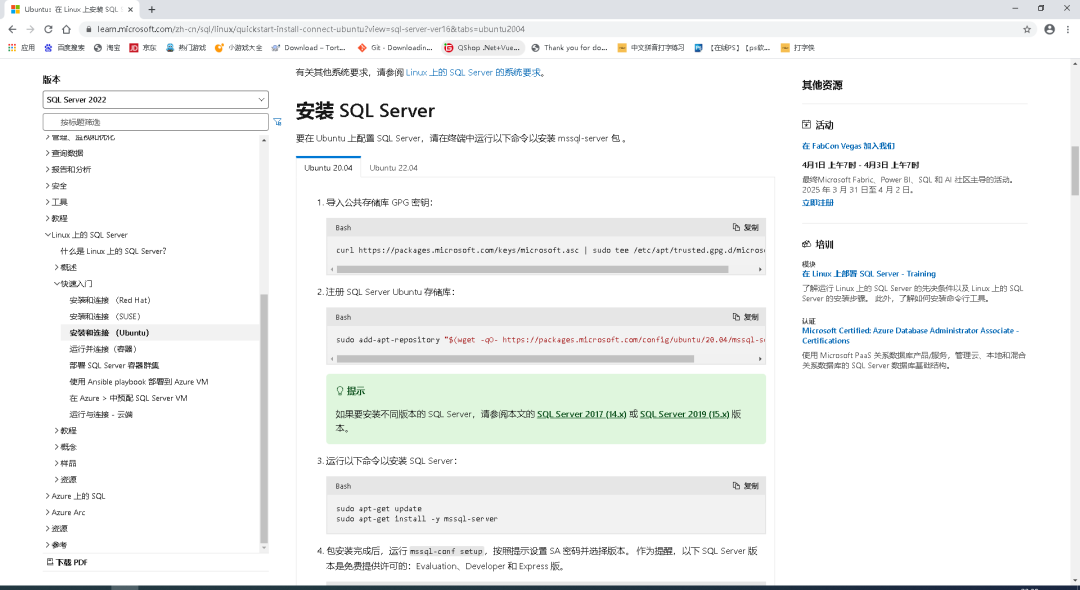Open the Chrome profile avatar icon
This screenshot has width=1080, height=590.
(x=1049, y=29)
